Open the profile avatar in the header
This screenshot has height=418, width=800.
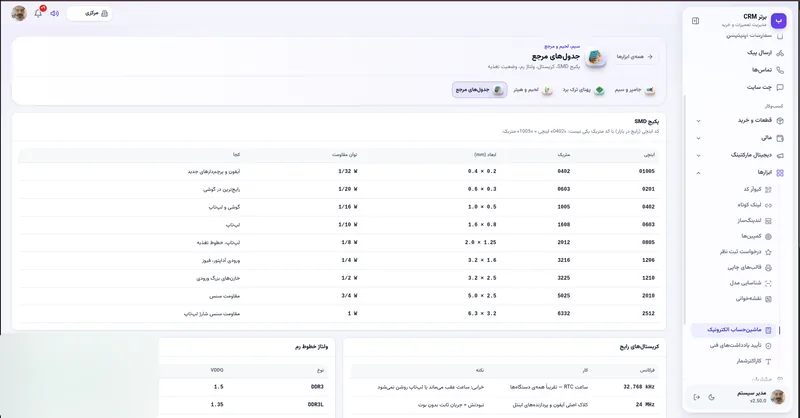(19, 13)
